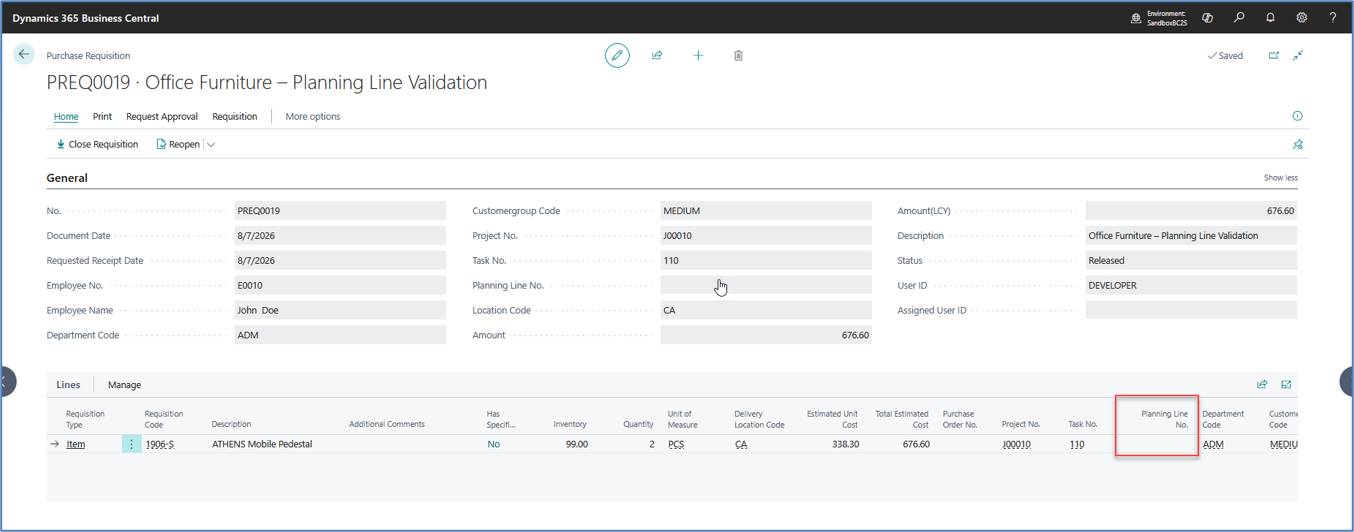Open Request Approval menu

coord(162,116)
